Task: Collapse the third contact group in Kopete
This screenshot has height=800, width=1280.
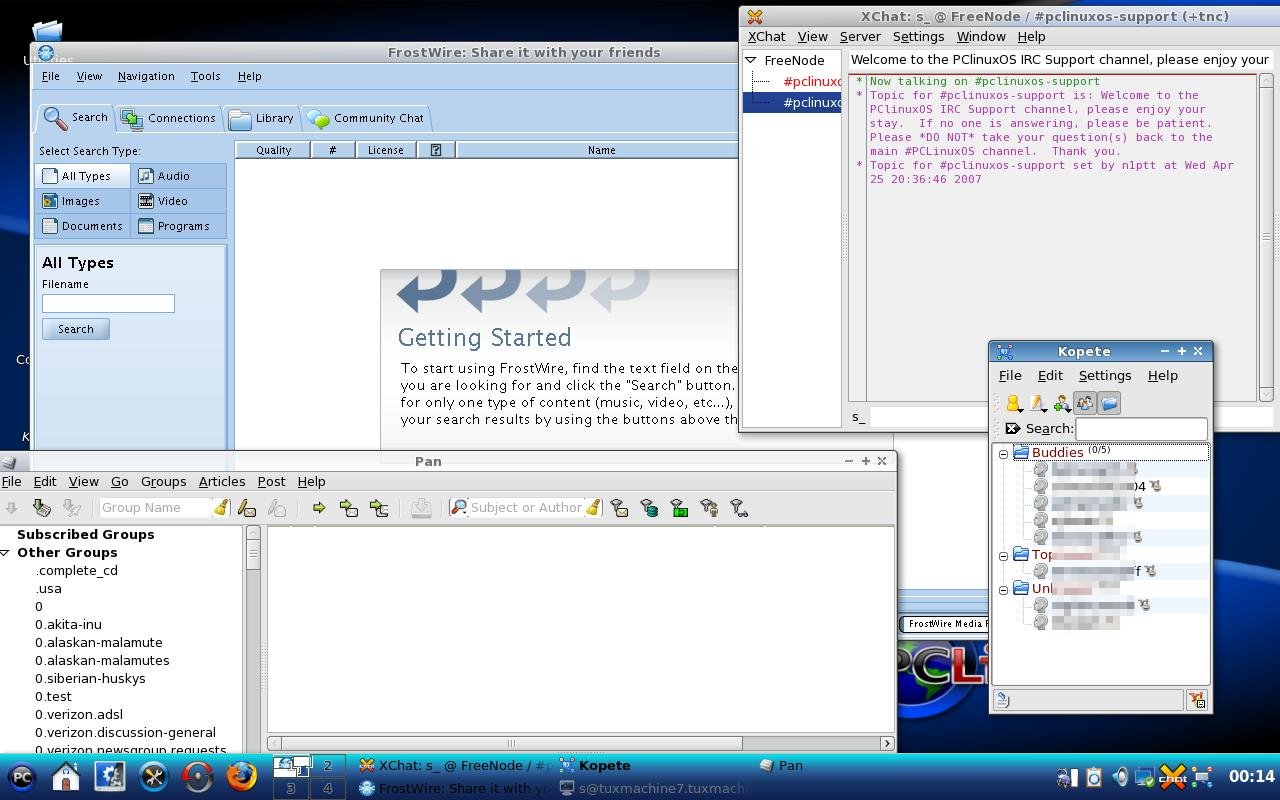Action: [1004, 590]
